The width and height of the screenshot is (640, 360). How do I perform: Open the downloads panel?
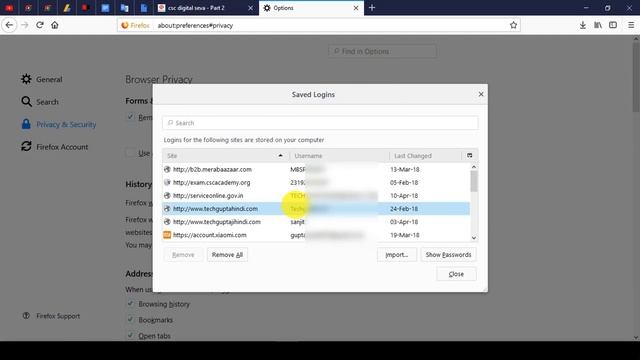pyautogui.click(x=582, y=25)
